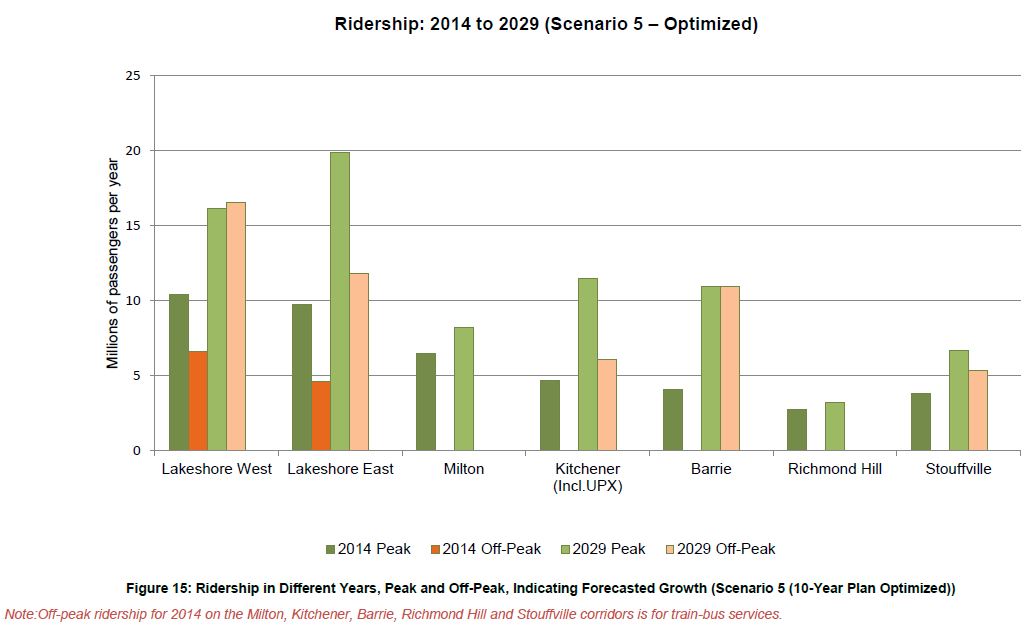Click the Richmond Hill 2029 Peak bar
Viewport: 1033px width, 627px height.
click(835, 426)
